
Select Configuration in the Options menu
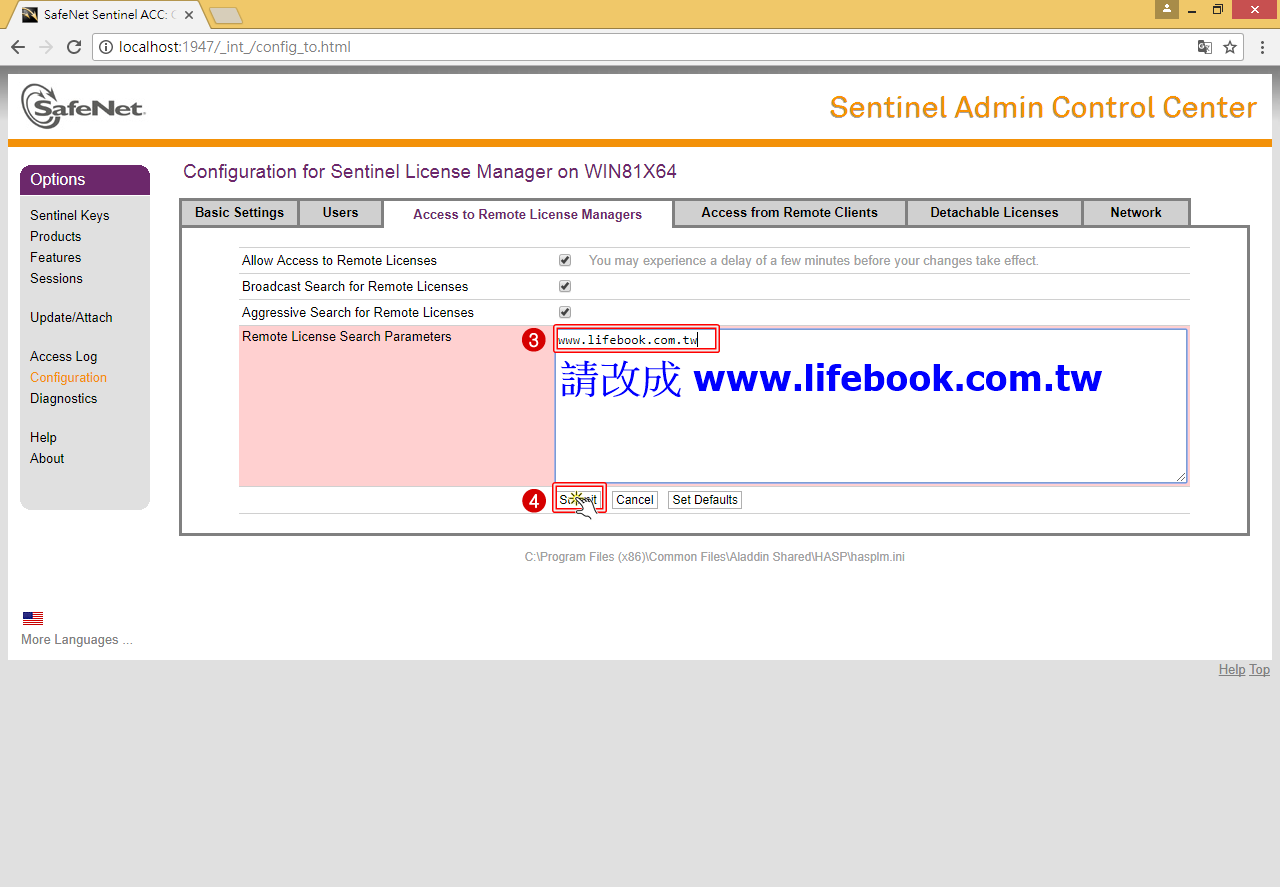tap(68, 377)
